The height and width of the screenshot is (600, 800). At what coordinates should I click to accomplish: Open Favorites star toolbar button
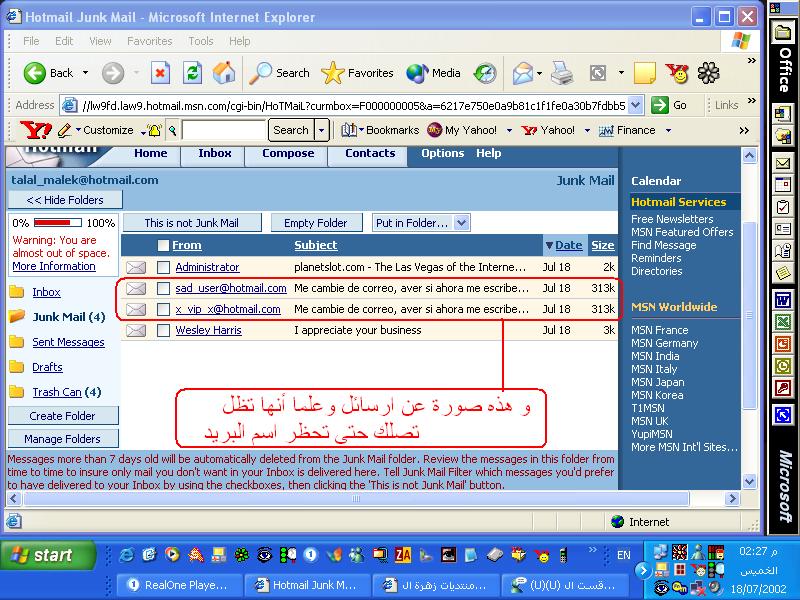358,73
